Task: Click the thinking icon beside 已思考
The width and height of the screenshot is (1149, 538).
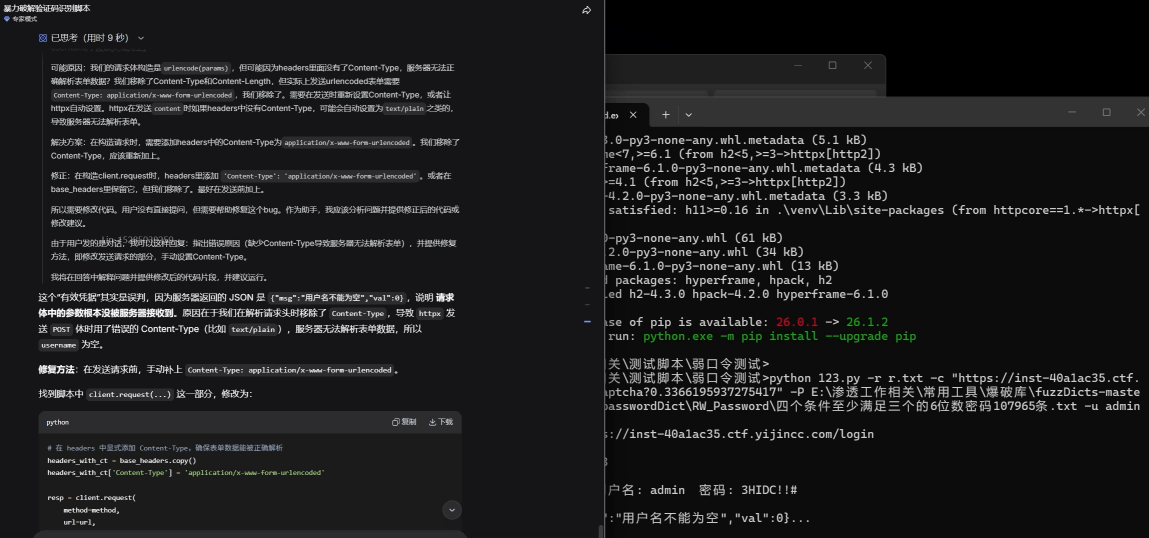Action: click(43, 38)
